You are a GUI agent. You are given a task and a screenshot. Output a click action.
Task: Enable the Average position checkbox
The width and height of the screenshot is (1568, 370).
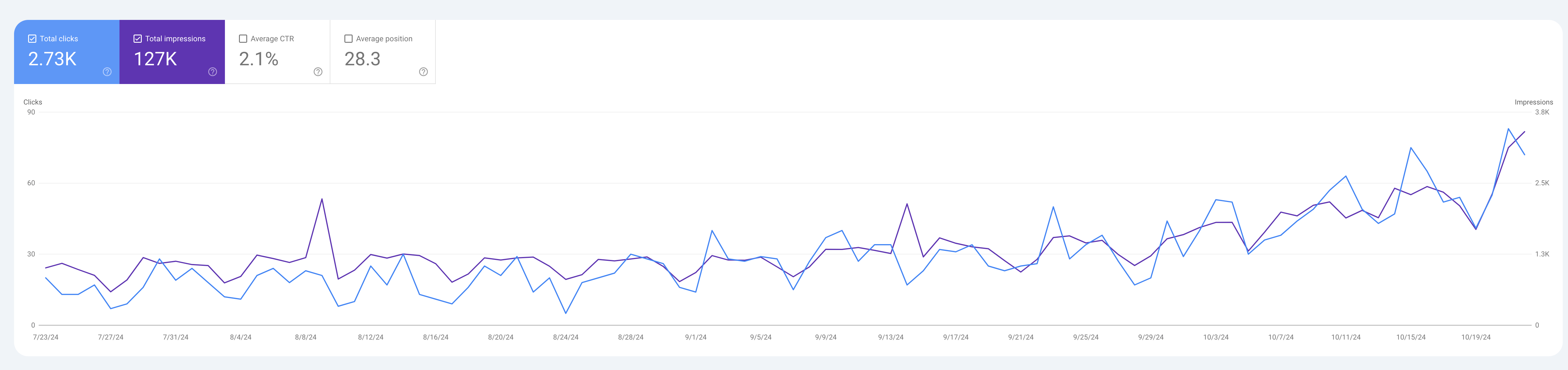click(348, 38)
